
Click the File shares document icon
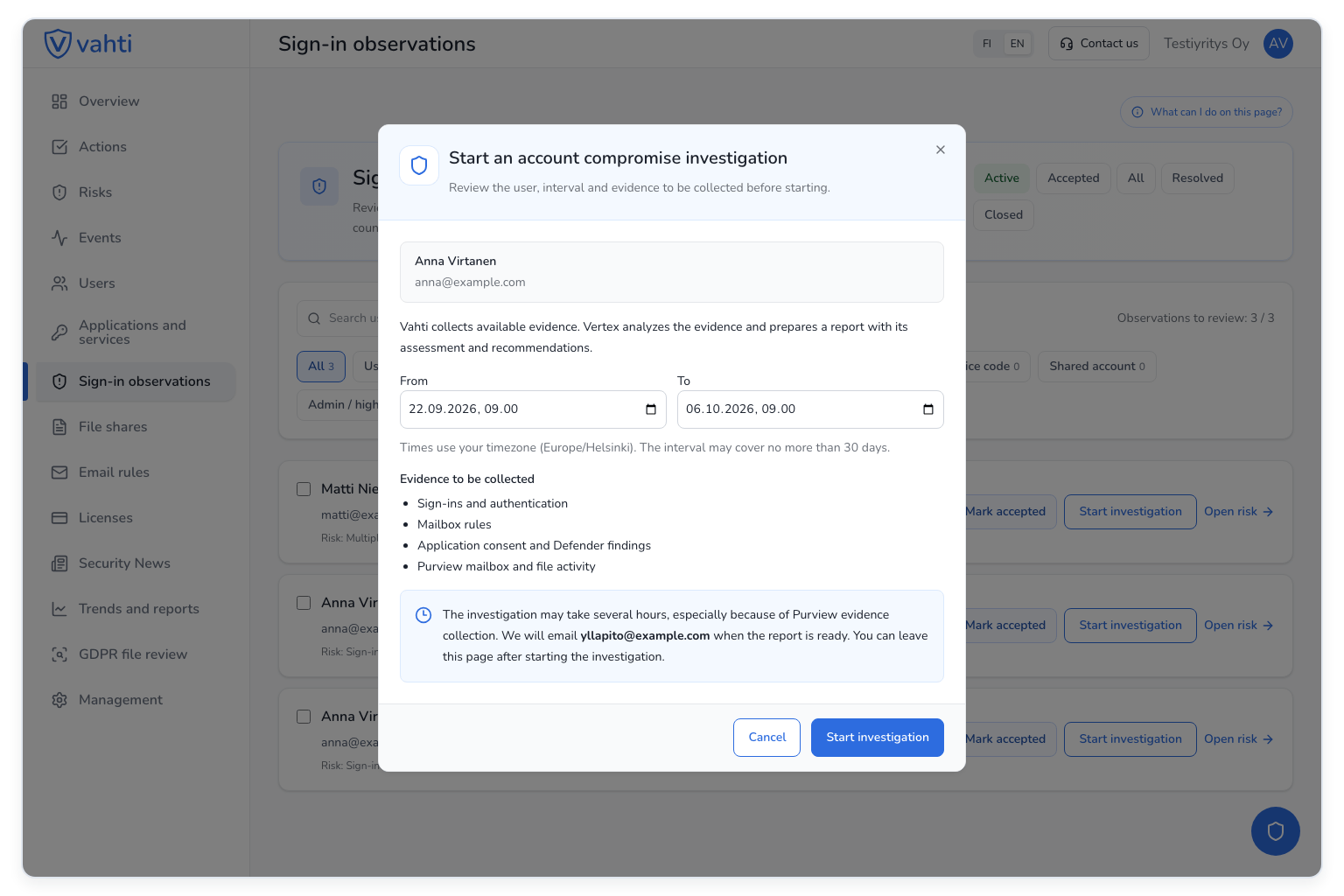(x=59, y=427)
